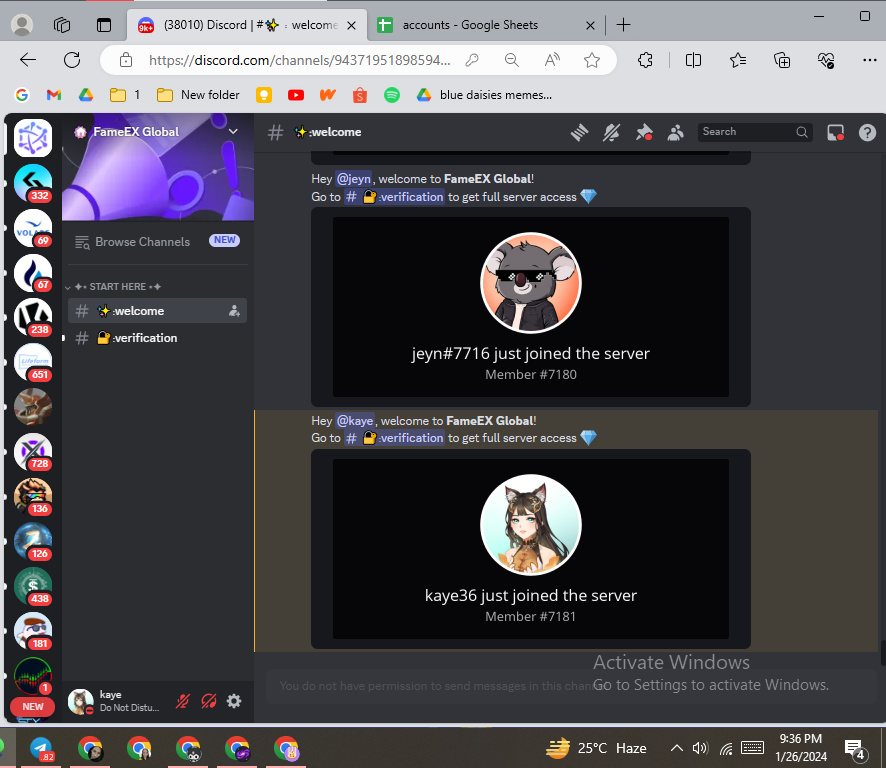Image resolution: width=886 pixels, height=768 pixels.
Task: Open server with 728 notifications
Action: click(x=33, y=452)
